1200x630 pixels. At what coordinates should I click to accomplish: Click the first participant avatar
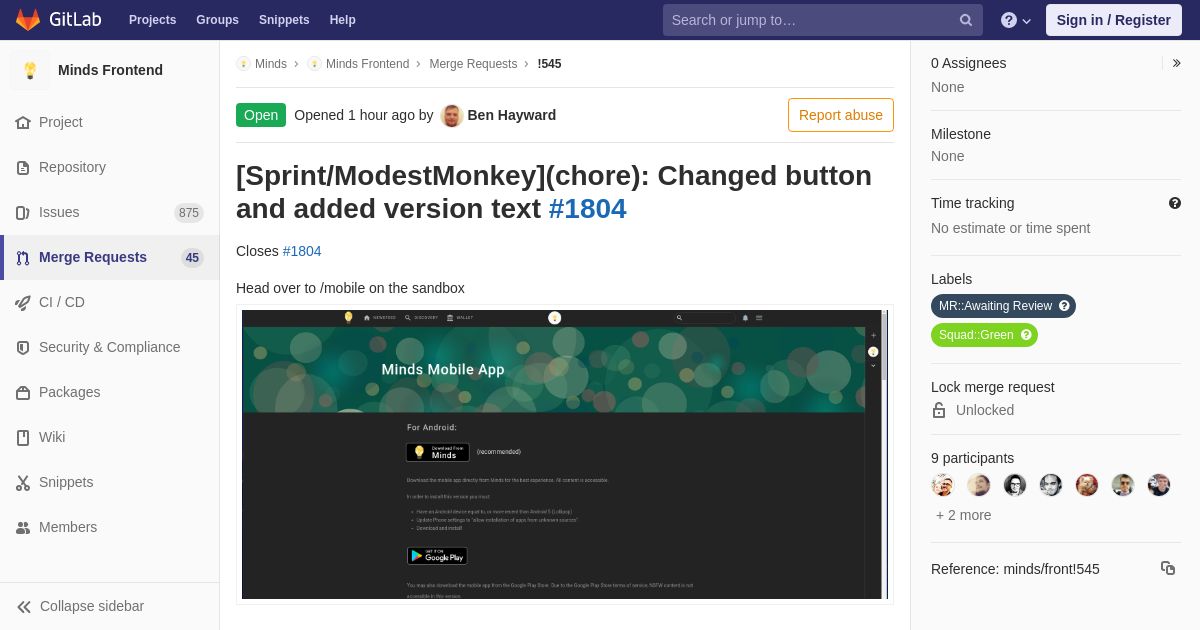(943, 485)
